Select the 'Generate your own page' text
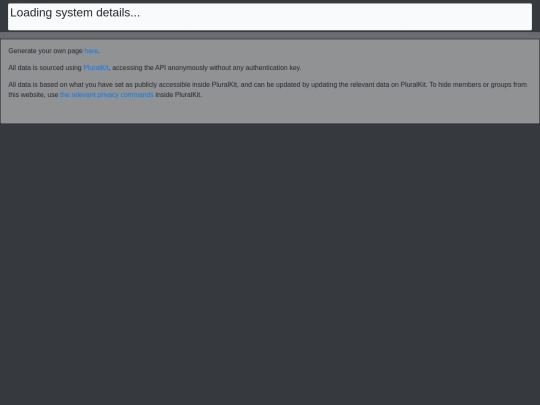The height and width of the screenshot is (405, 540). pos(45,51)
